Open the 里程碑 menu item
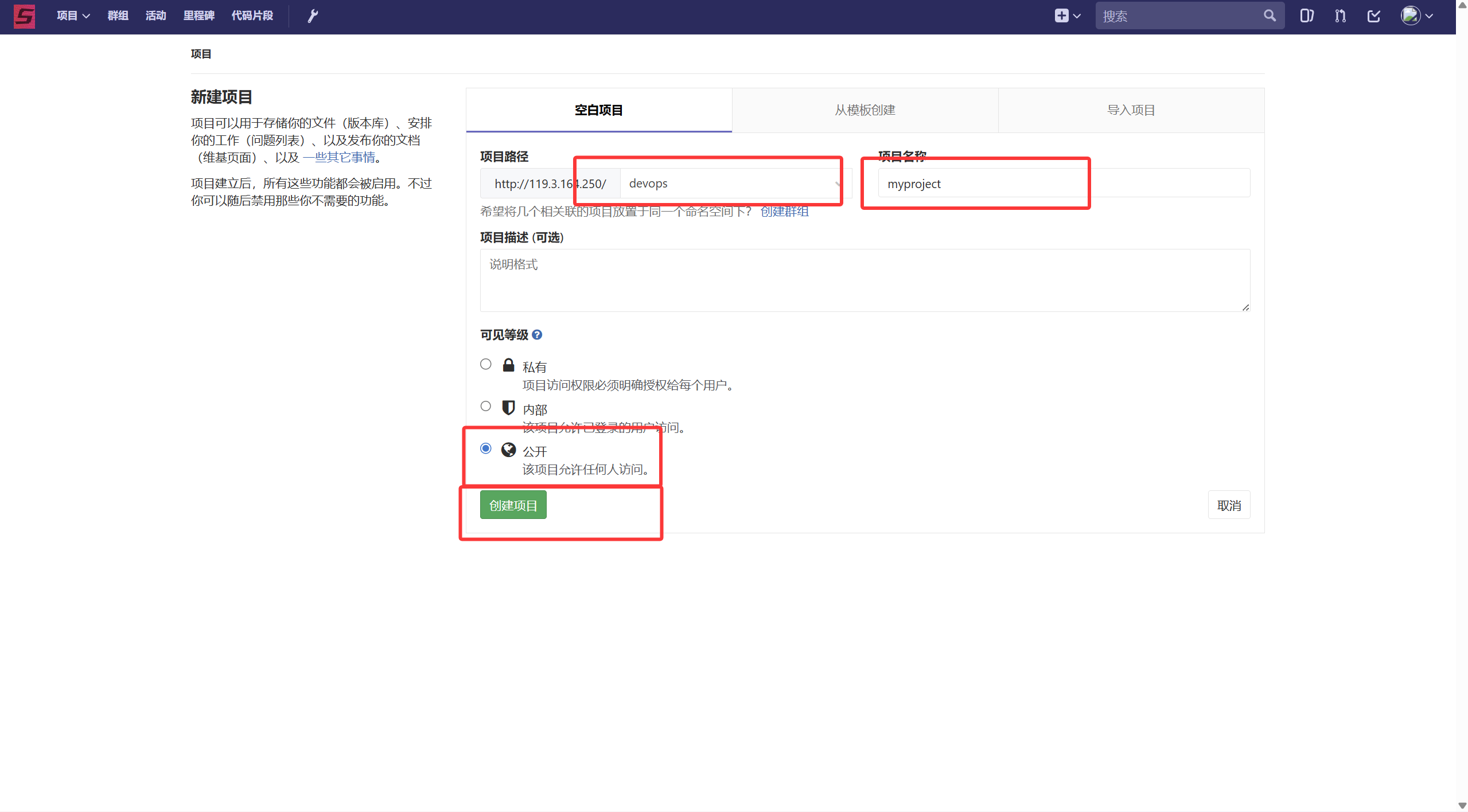1468x812 pixels. tap(199, 16)
